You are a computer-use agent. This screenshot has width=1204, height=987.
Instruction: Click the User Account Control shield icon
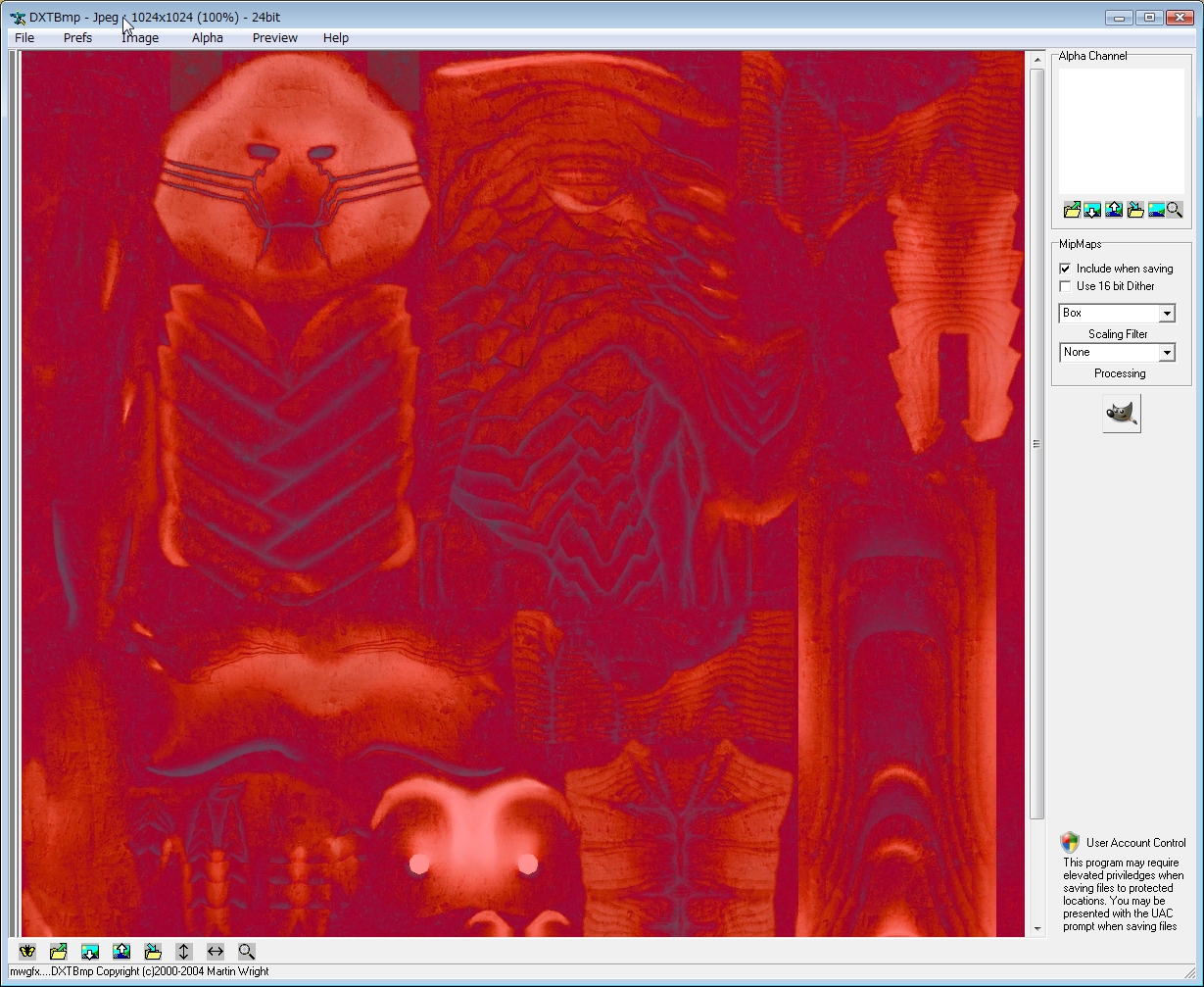[1070, 842]
